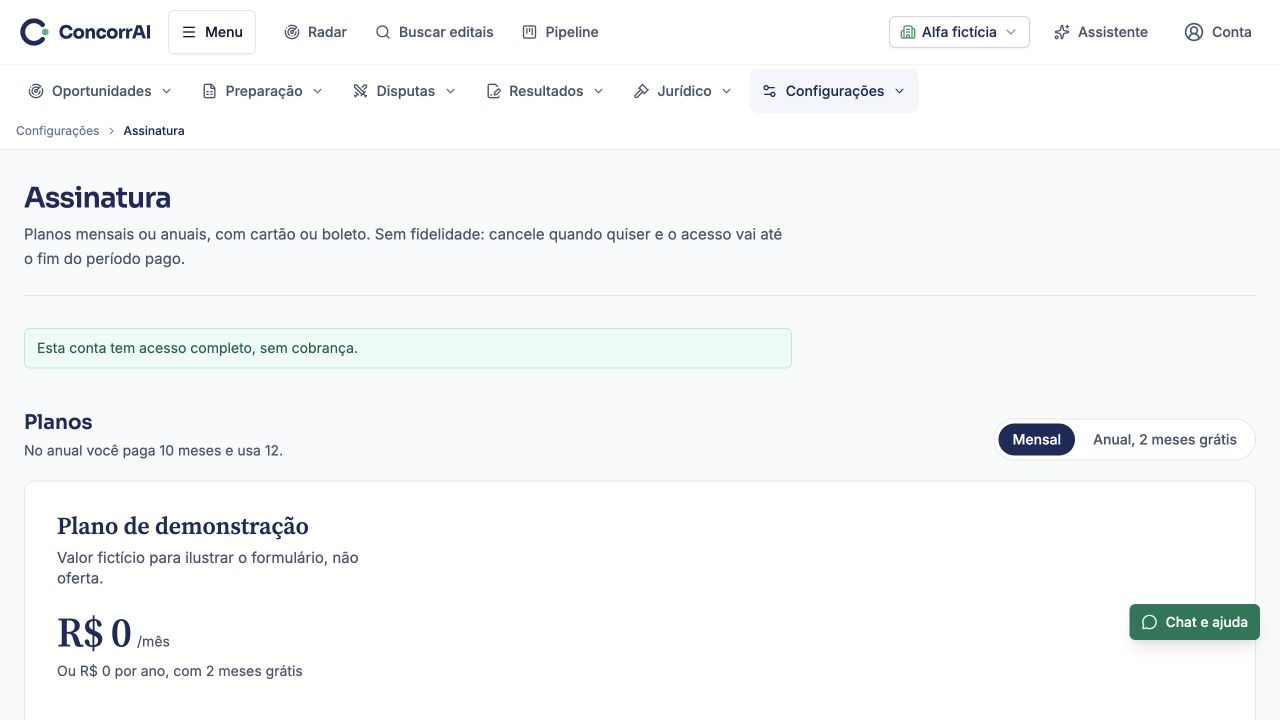Open the Jurídico menu label
This screenshot has width=1280, height=720.
[685, 91]
